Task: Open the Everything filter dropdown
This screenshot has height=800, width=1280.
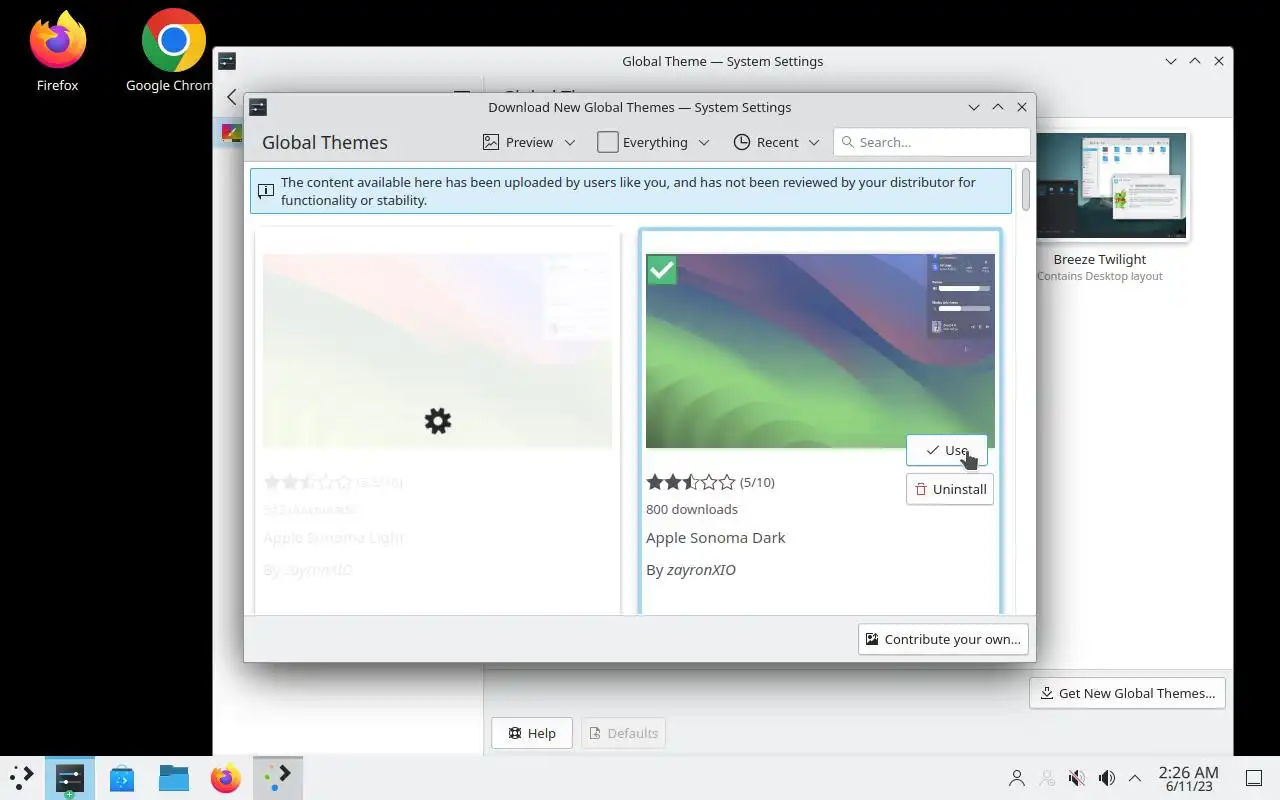Action: tap(654, 142)
